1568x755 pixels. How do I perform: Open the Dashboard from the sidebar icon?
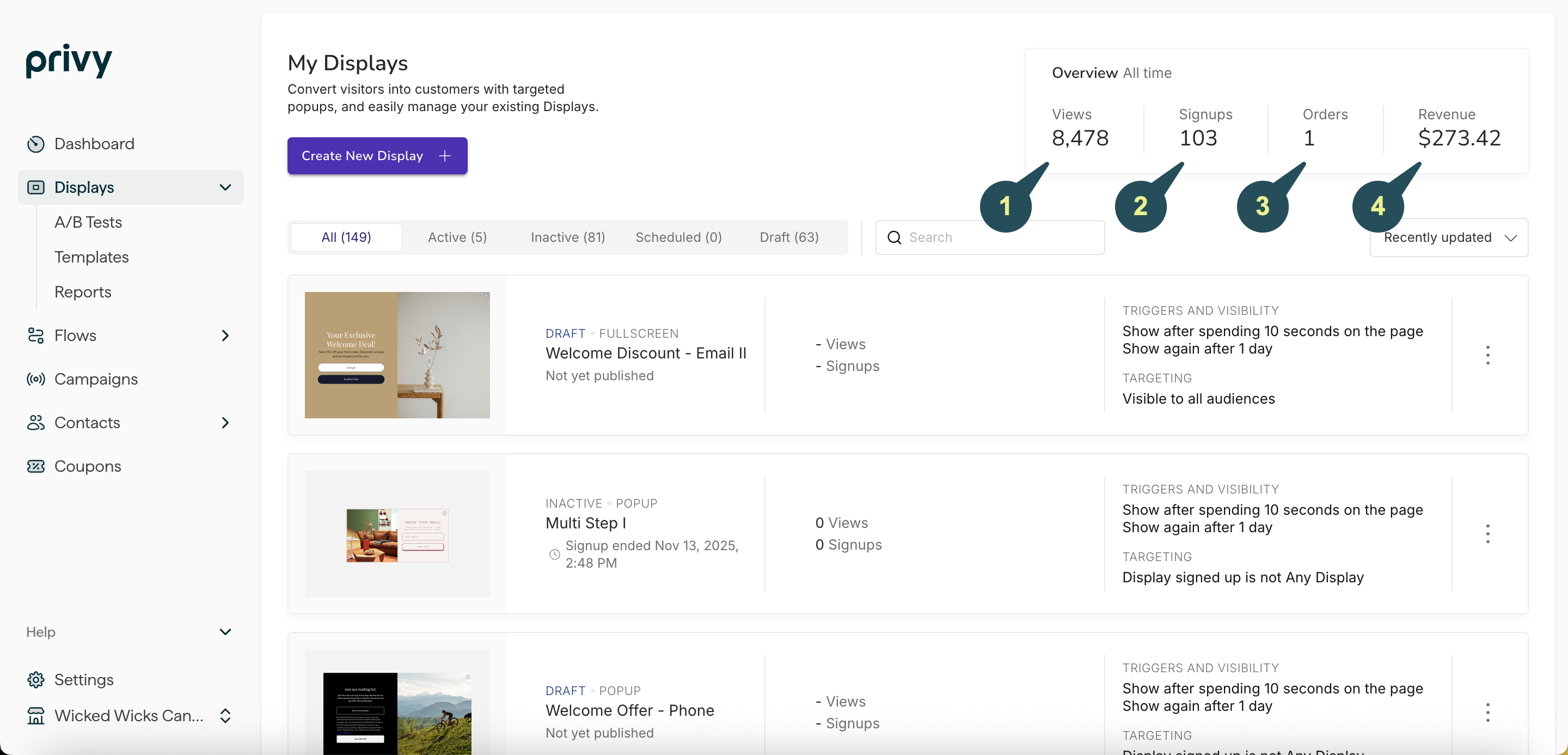tap(35, 144)
